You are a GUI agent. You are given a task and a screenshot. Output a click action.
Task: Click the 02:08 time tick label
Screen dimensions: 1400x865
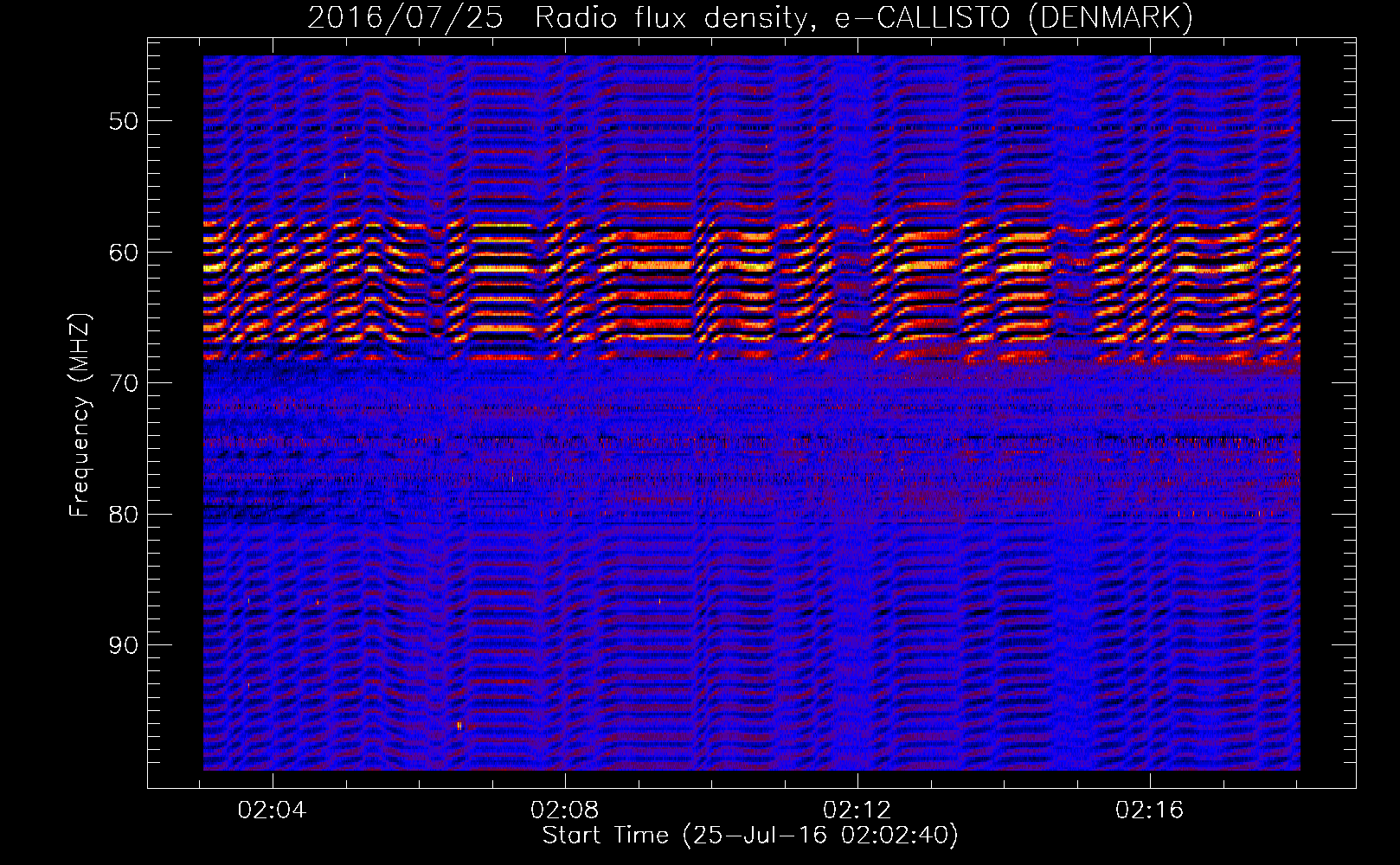click(565, 811)
